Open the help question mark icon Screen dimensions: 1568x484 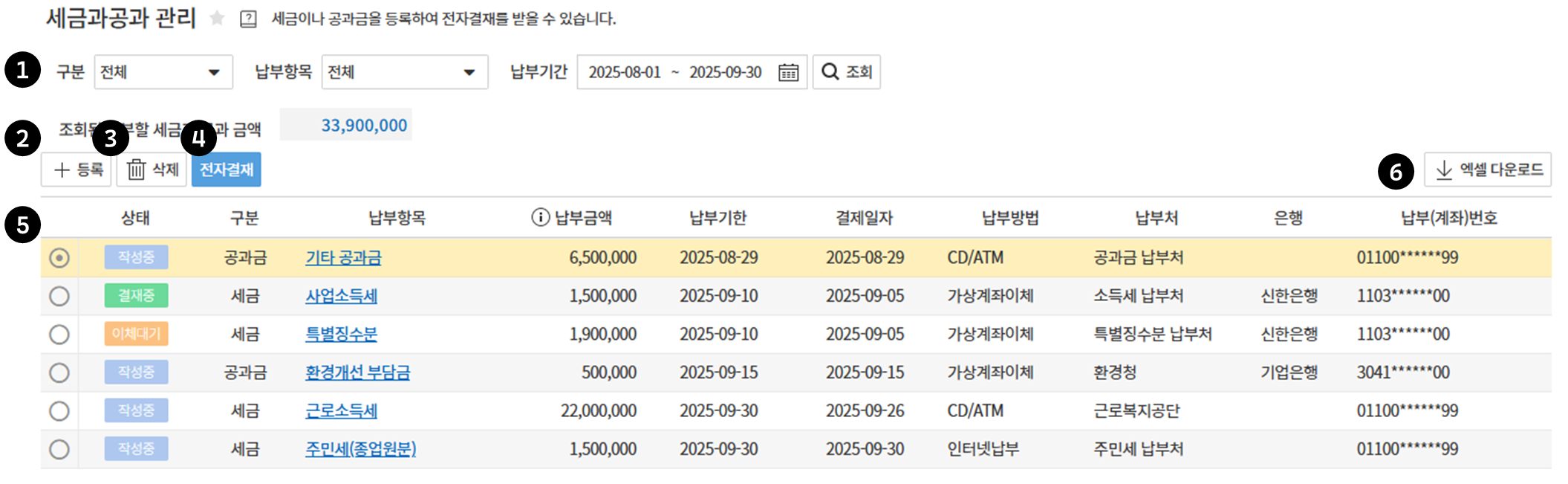pyautogui.click(x=248, y=19)
